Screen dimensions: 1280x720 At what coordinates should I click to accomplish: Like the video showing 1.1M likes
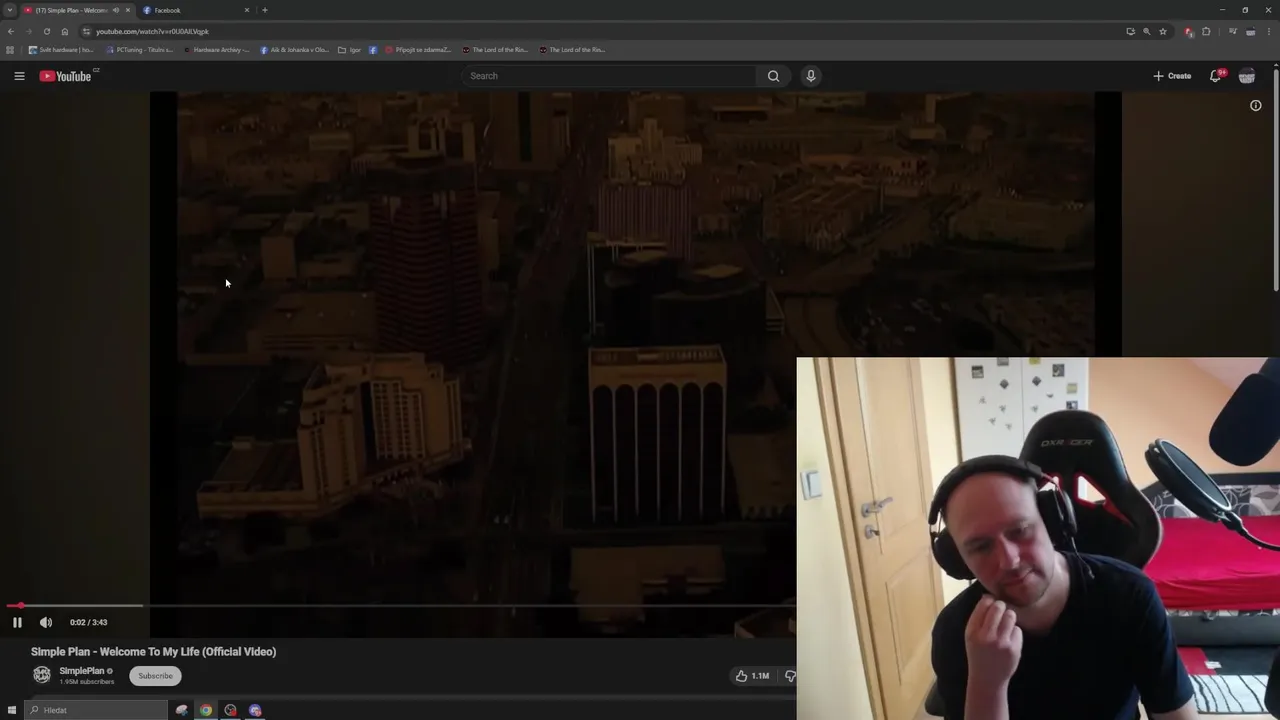point(752,676)
